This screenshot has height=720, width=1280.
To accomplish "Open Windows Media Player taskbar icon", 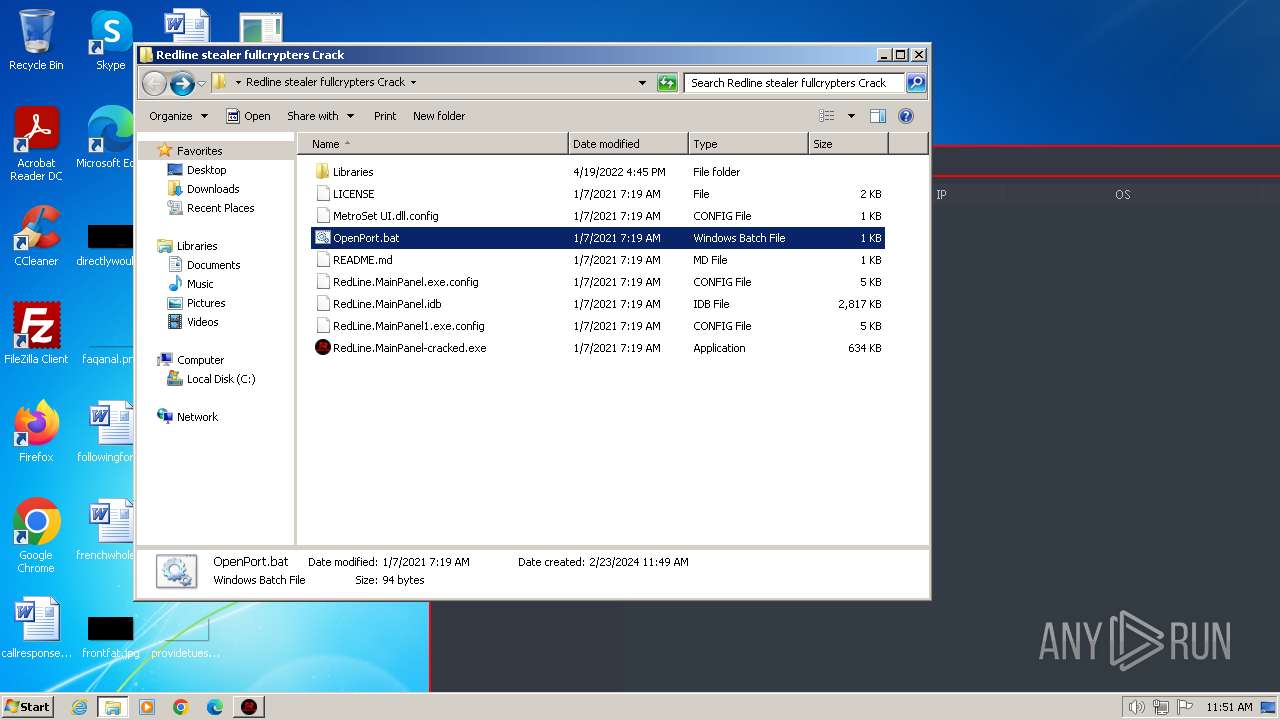I will tap(147, 707).
